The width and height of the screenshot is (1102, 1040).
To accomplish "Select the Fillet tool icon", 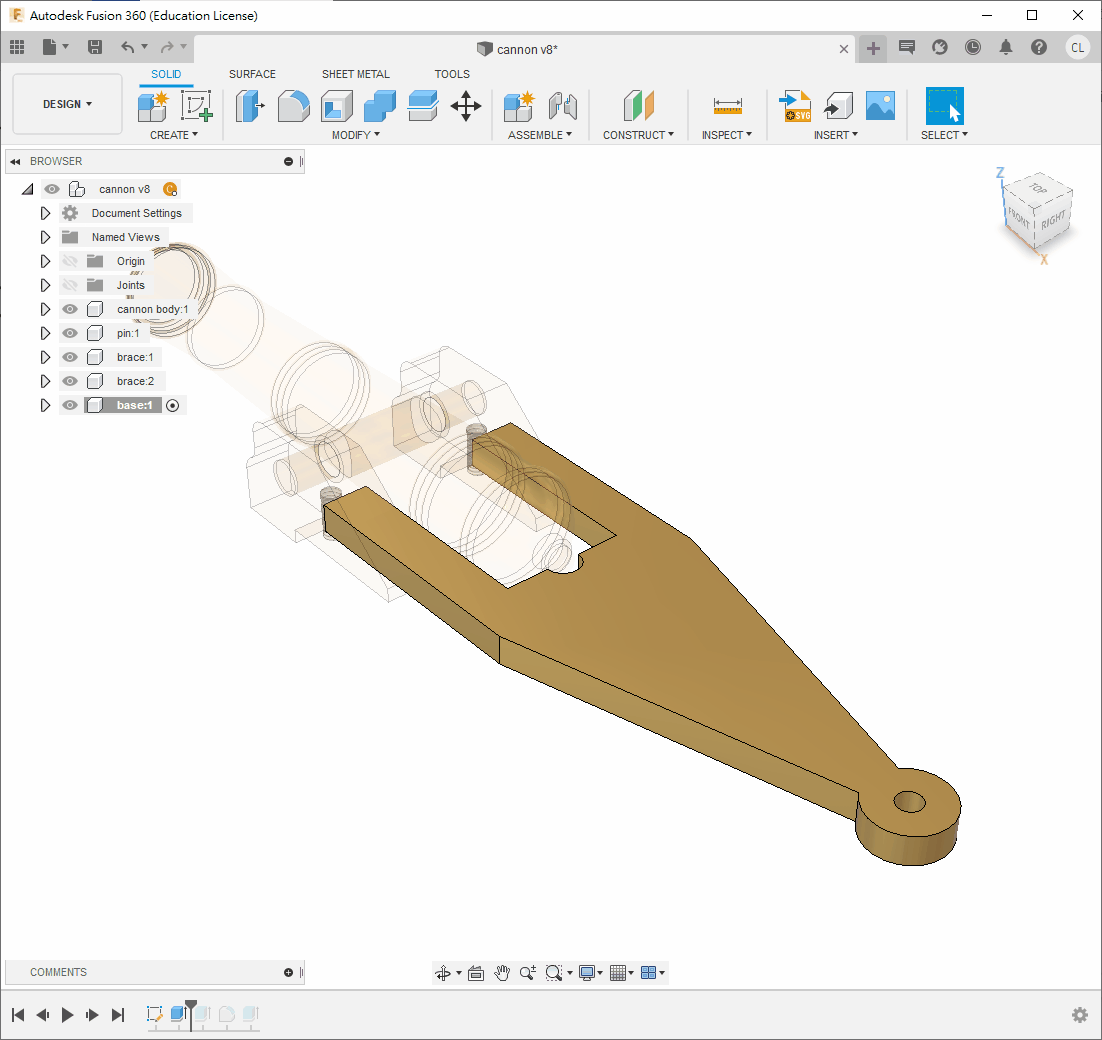I will click(x=293, y=105).
